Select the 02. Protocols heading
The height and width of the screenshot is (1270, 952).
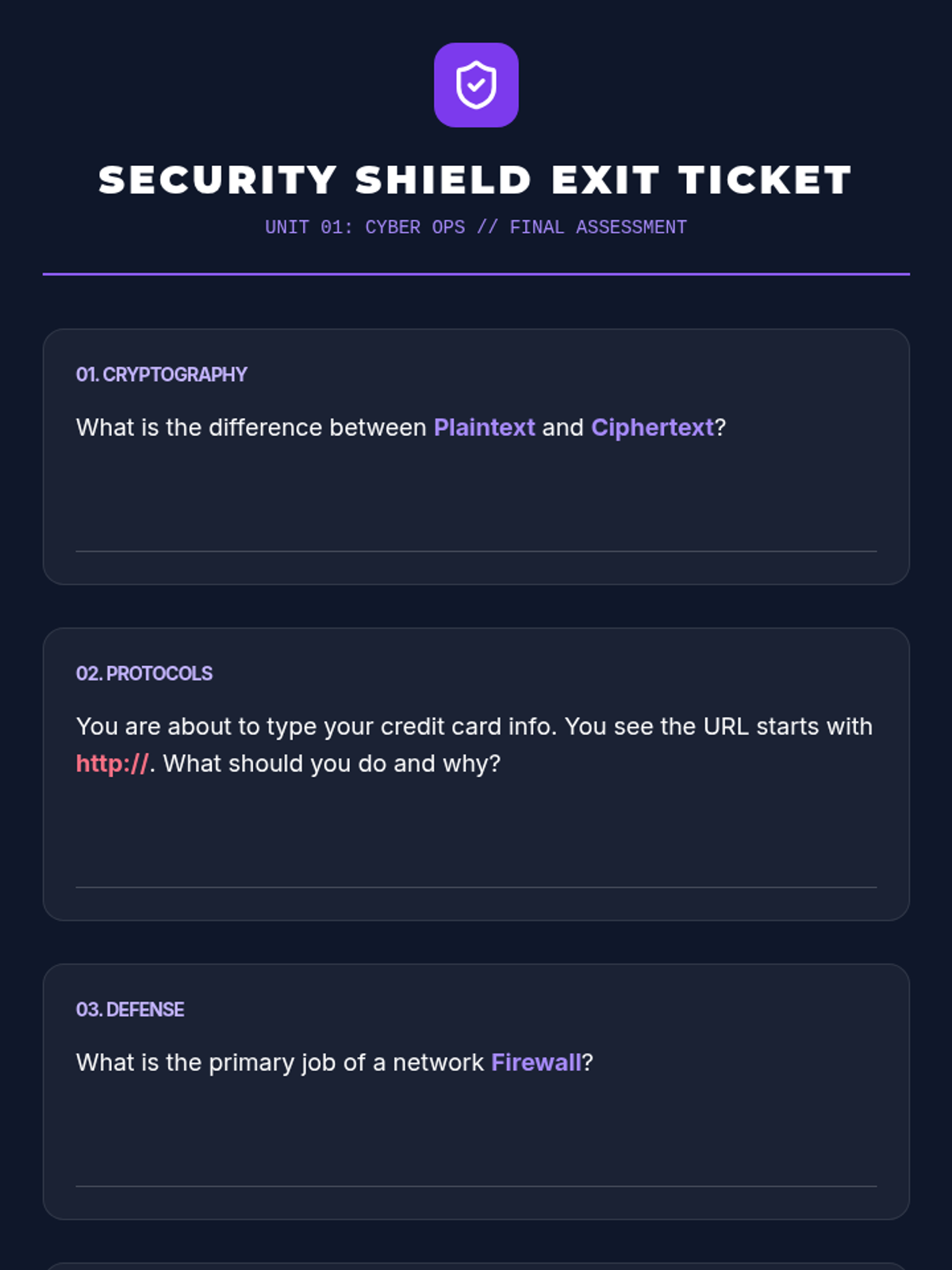[x=144, y=674]
